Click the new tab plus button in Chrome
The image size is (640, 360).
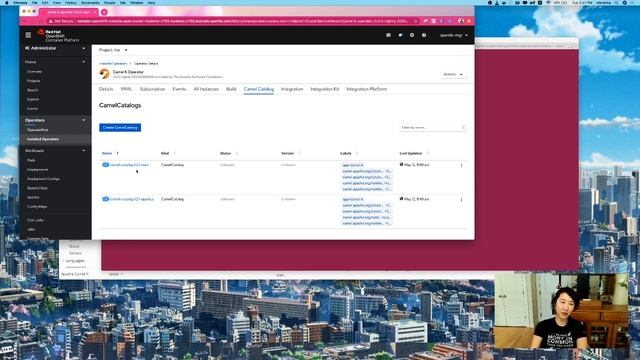pos(104,12)
